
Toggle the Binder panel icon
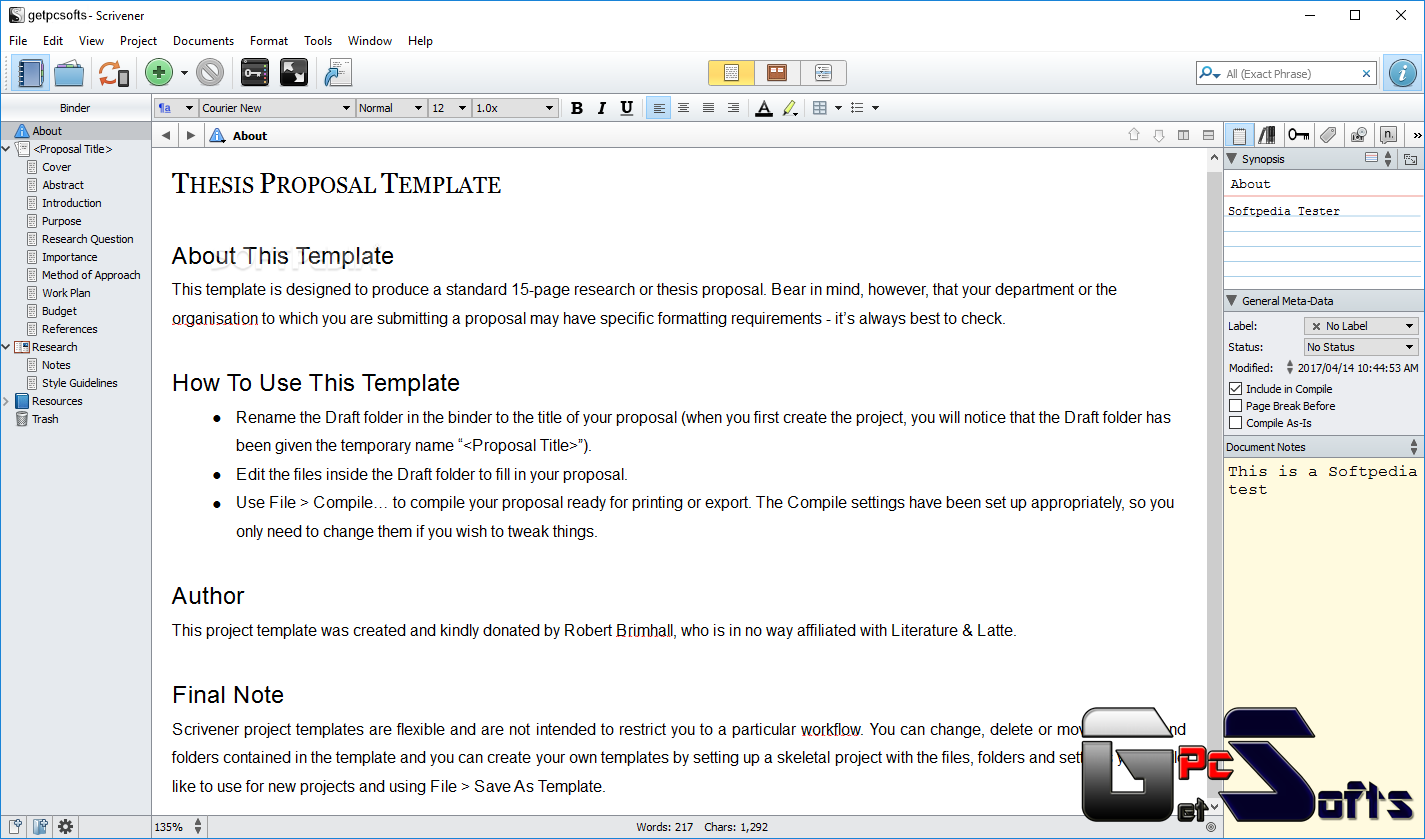click(31, 73)
